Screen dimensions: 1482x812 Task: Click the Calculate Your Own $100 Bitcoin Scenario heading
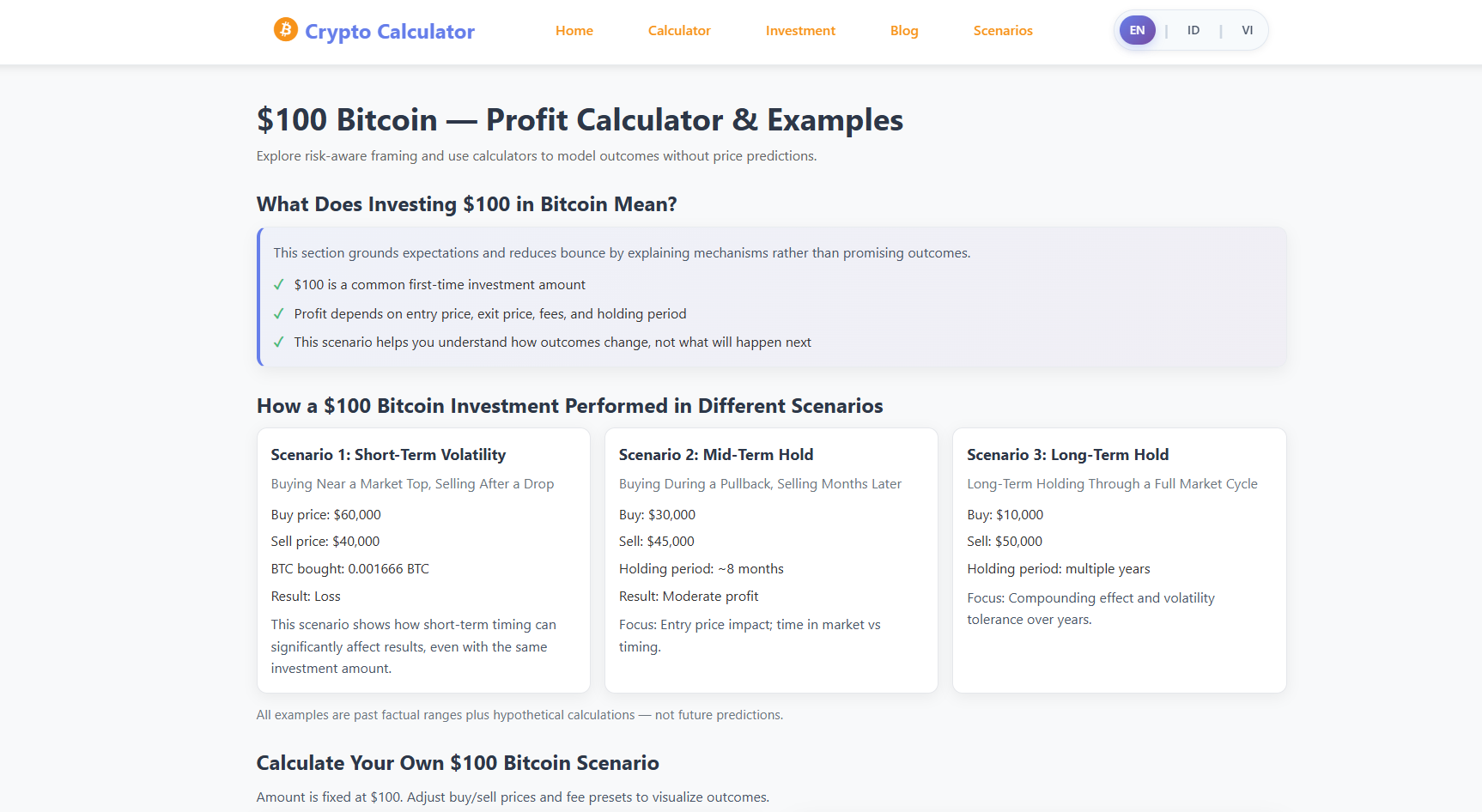point(457,762)
